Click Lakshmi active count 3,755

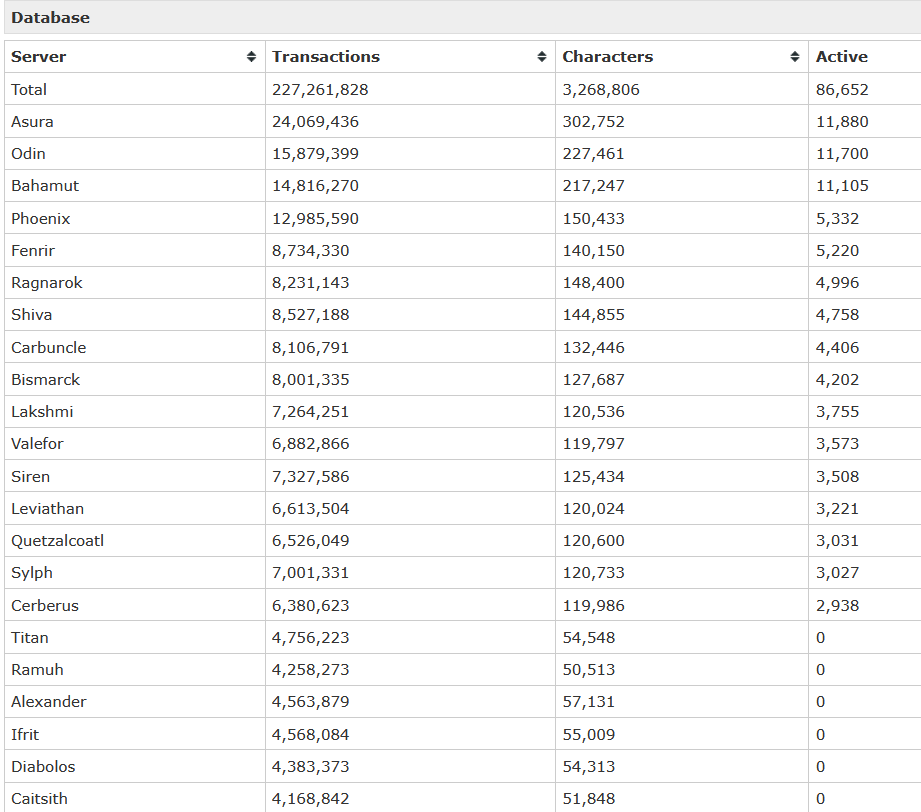(837, 411)
